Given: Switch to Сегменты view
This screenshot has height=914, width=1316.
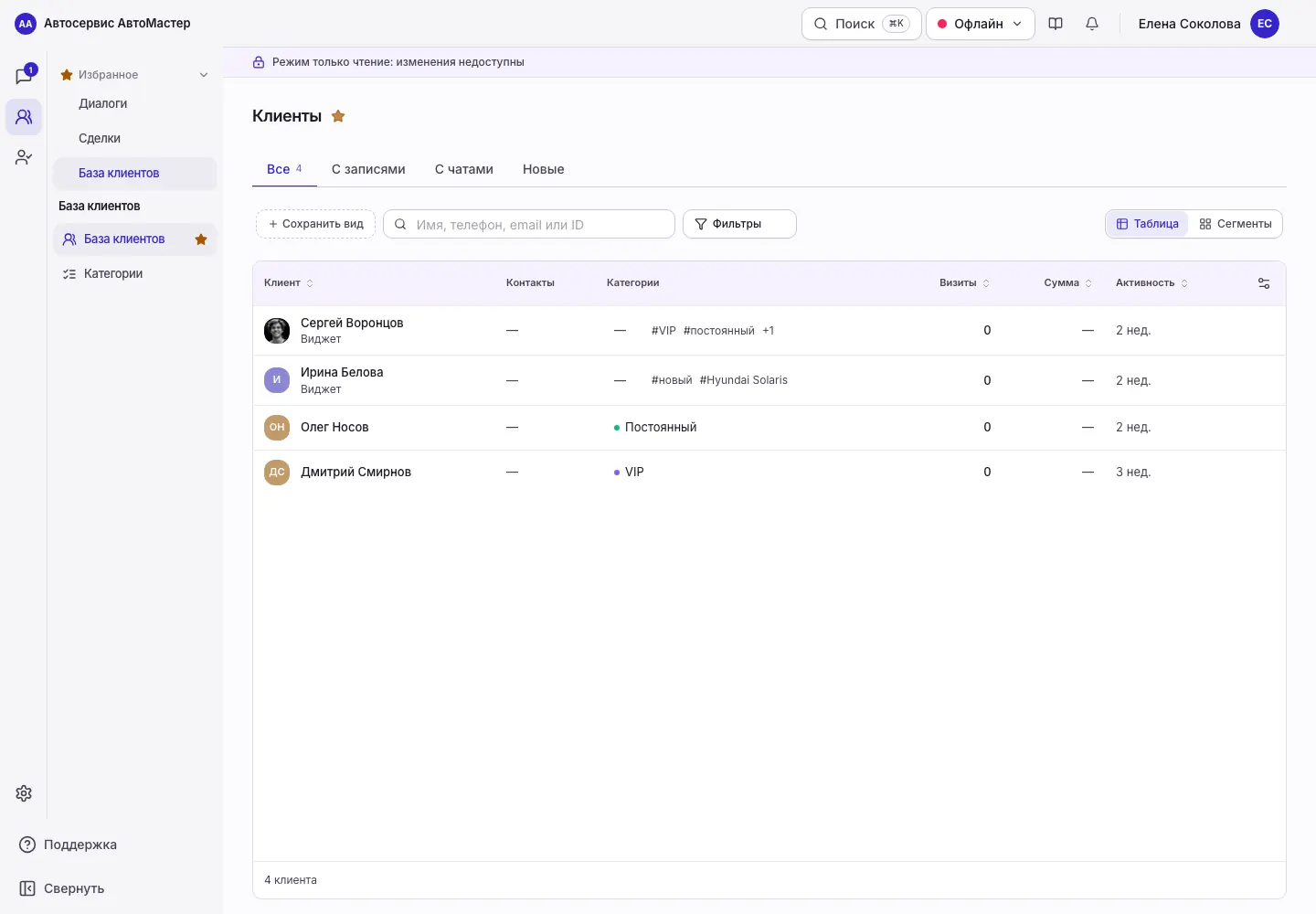Looking at the screenshot, I should point(1236,224).
